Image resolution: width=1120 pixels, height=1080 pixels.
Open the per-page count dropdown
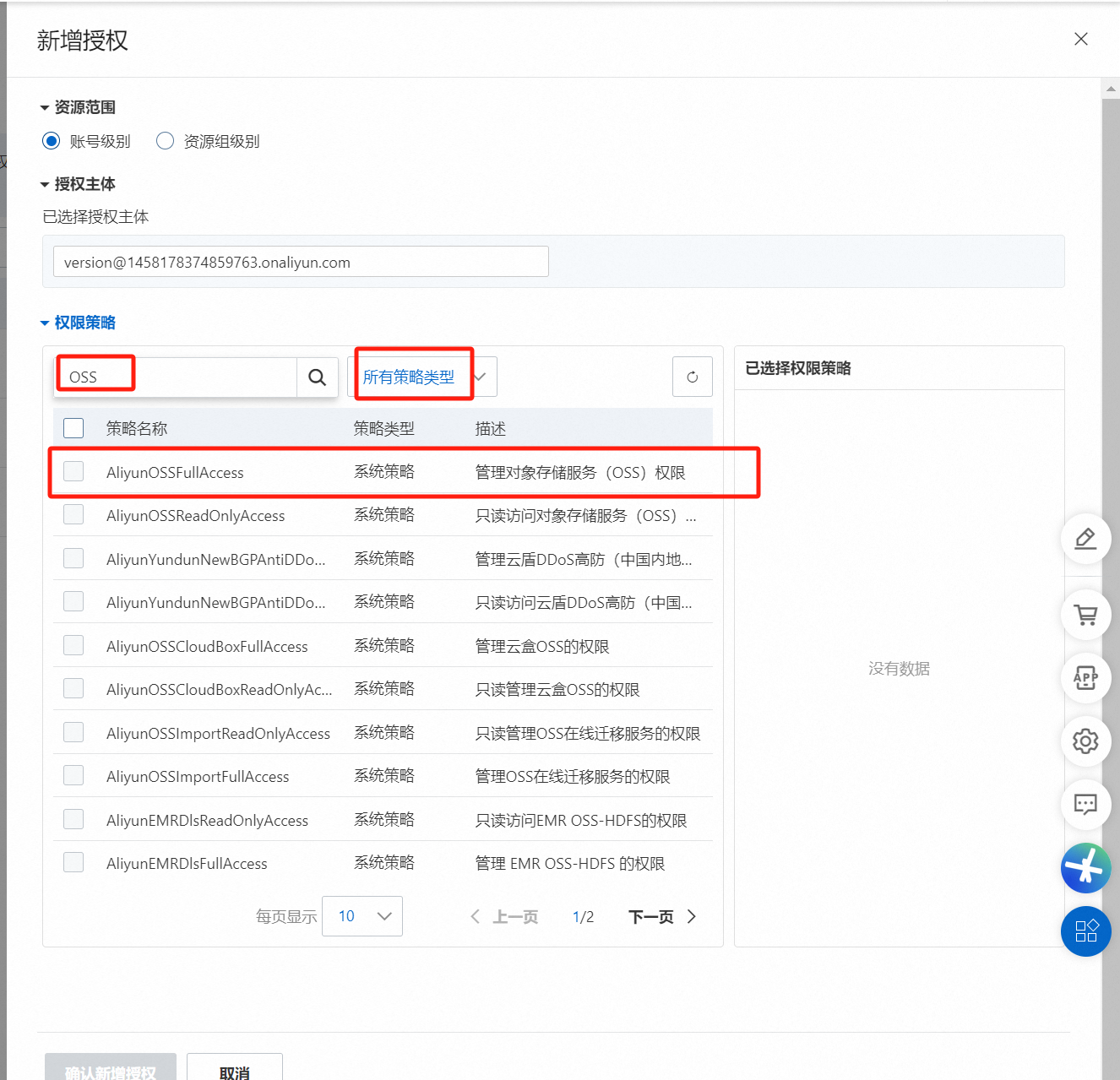click(362, 916)
